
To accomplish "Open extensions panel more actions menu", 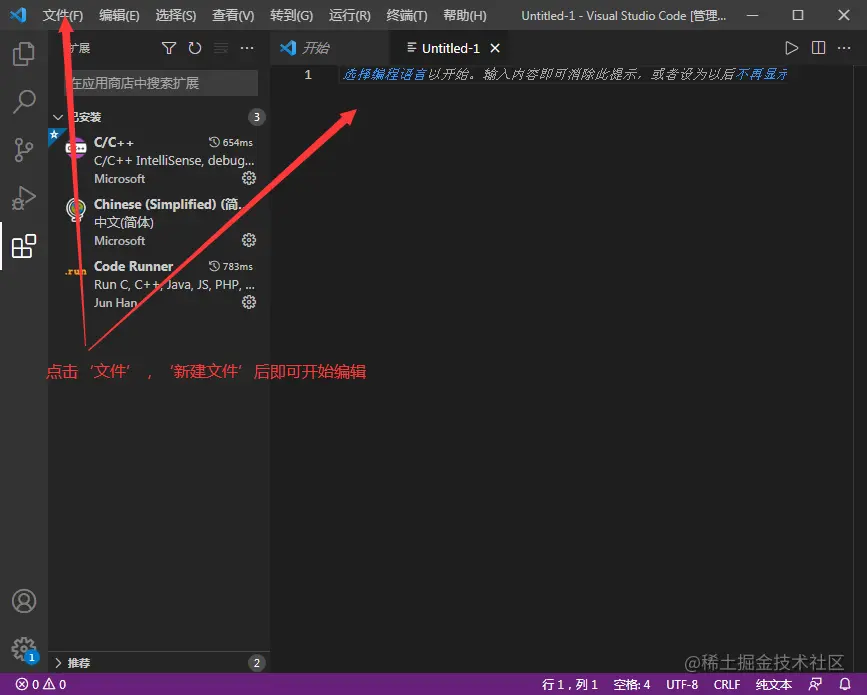I will (247, 48).
